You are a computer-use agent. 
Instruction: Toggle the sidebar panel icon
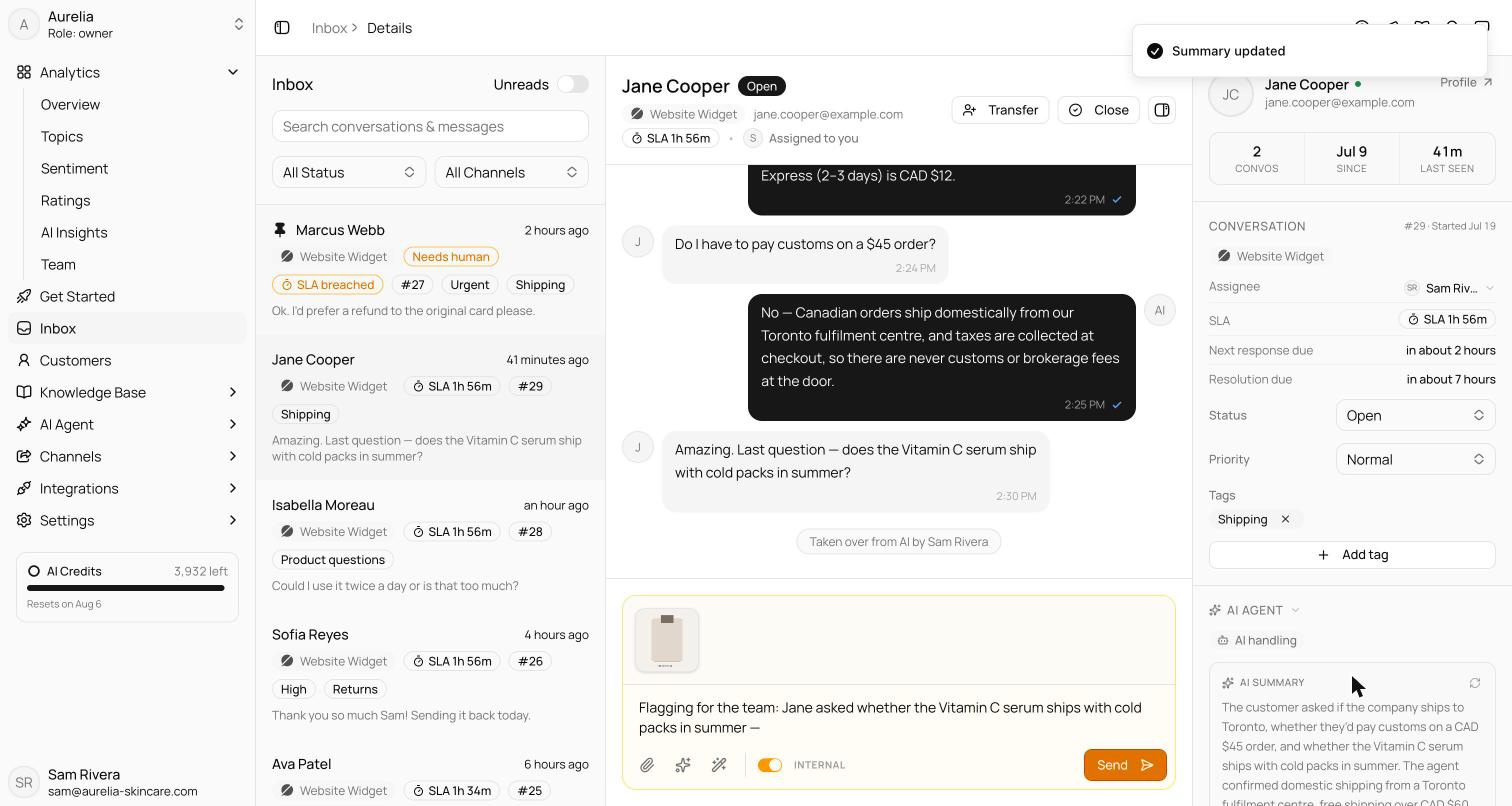coord(282,28)
